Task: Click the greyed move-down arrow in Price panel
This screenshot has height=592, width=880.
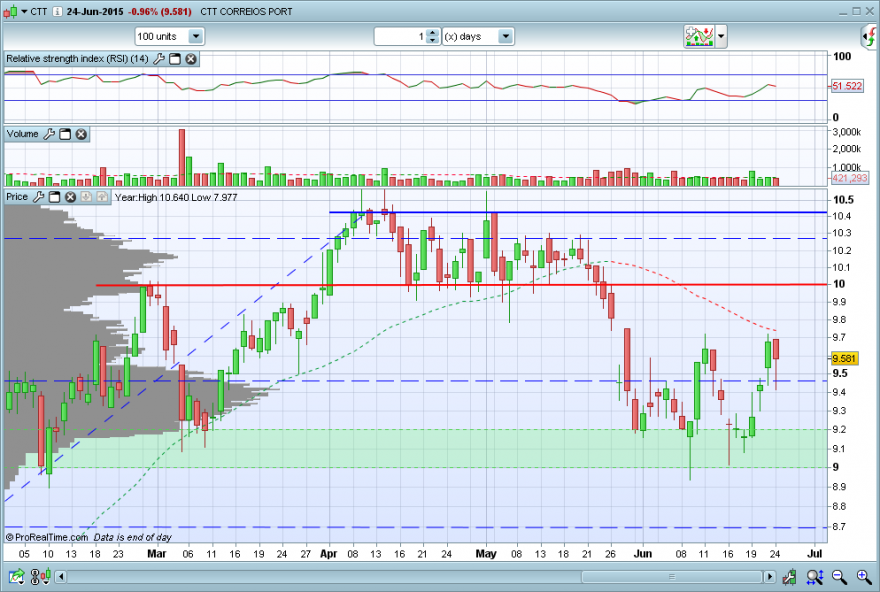Action: (86, 197)
